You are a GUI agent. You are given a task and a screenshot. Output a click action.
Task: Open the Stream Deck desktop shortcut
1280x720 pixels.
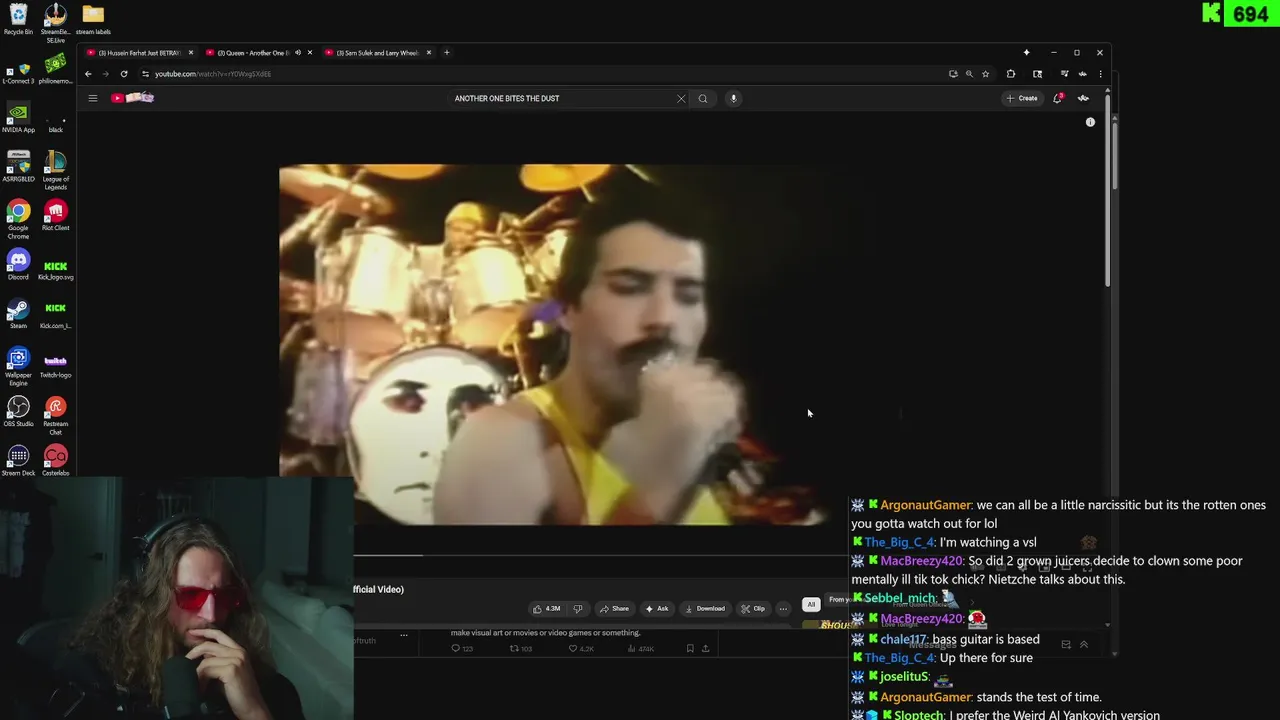click(18, 461)
